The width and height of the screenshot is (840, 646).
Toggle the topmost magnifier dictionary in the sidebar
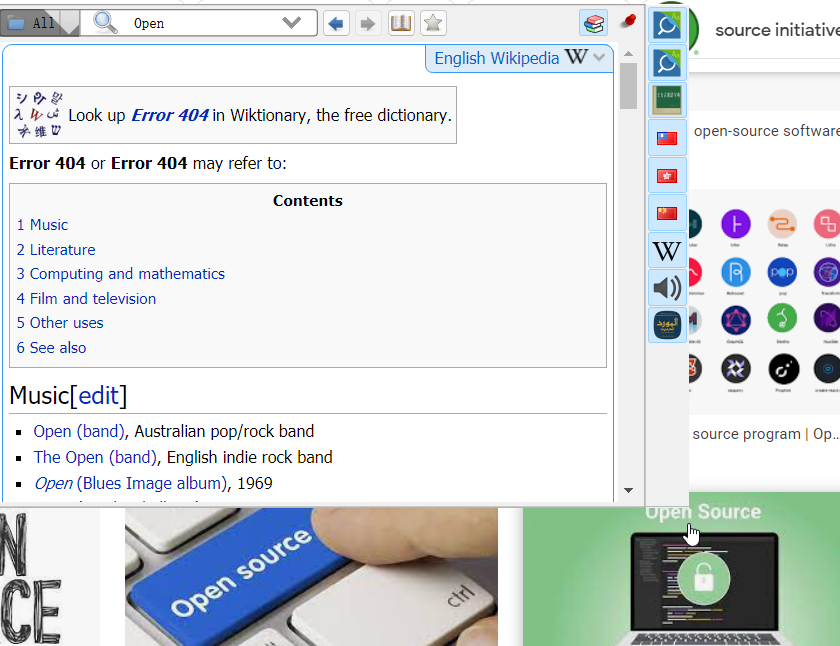pyautogui.click(x=667, y=25)
